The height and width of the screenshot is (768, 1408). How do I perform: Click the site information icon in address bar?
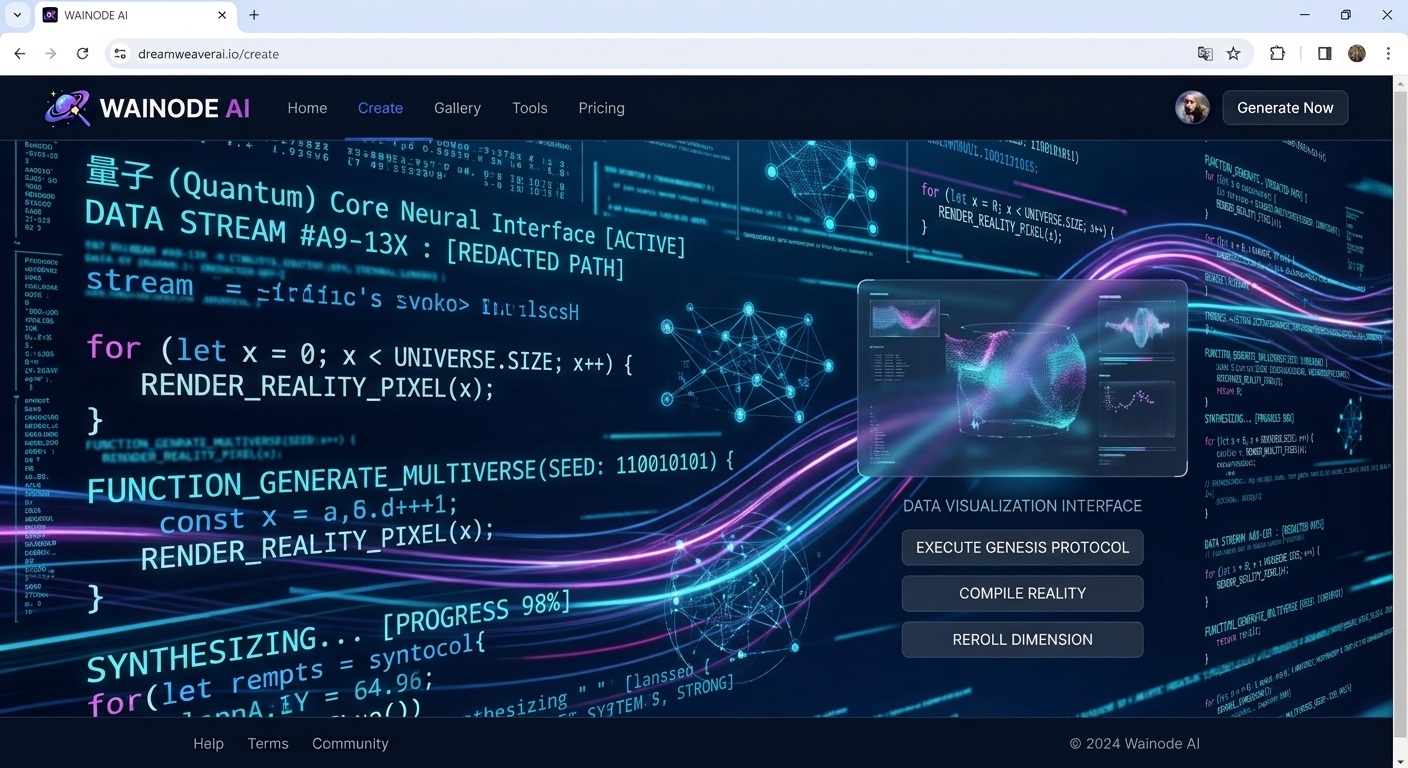120,54
